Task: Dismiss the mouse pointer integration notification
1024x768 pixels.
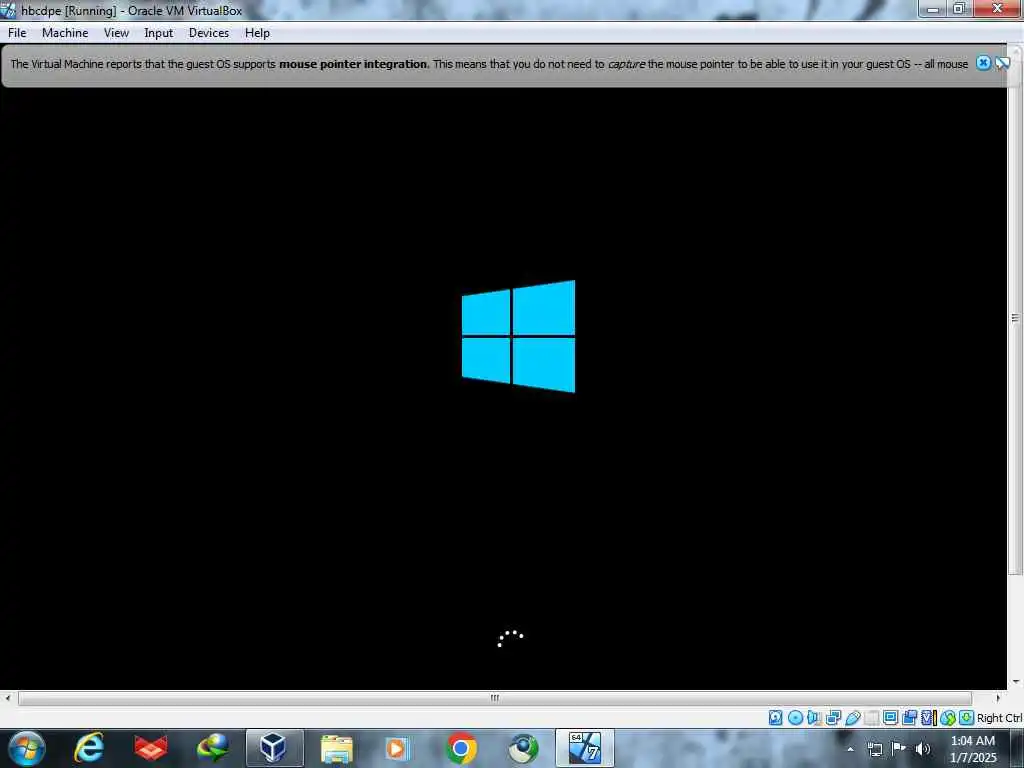Action: pos(983,63)
